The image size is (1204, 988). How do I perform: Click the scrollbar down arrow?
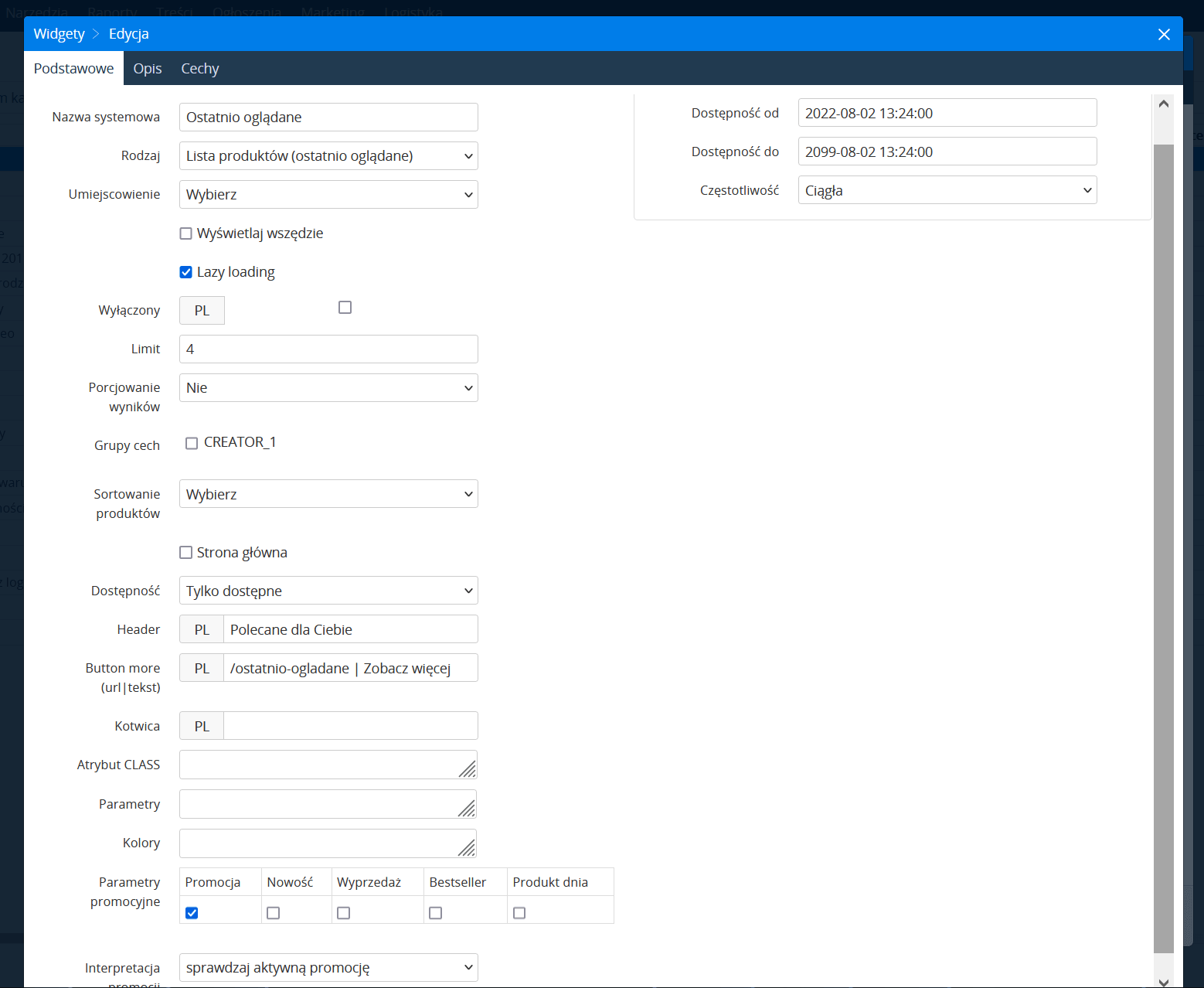pyautogui.click(x=1164, y=981)
